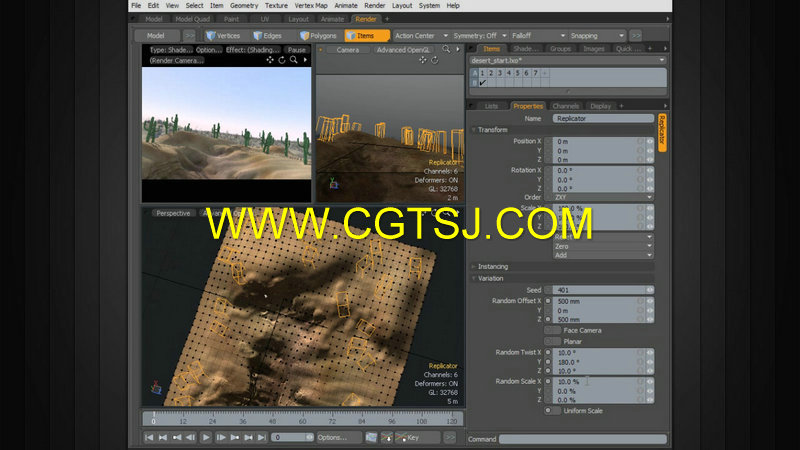Image resolution: width=800 pixels, height=450 pixels.
Task: Click Advanced OpenGL viewport button
Action: (x=403, y=50)
